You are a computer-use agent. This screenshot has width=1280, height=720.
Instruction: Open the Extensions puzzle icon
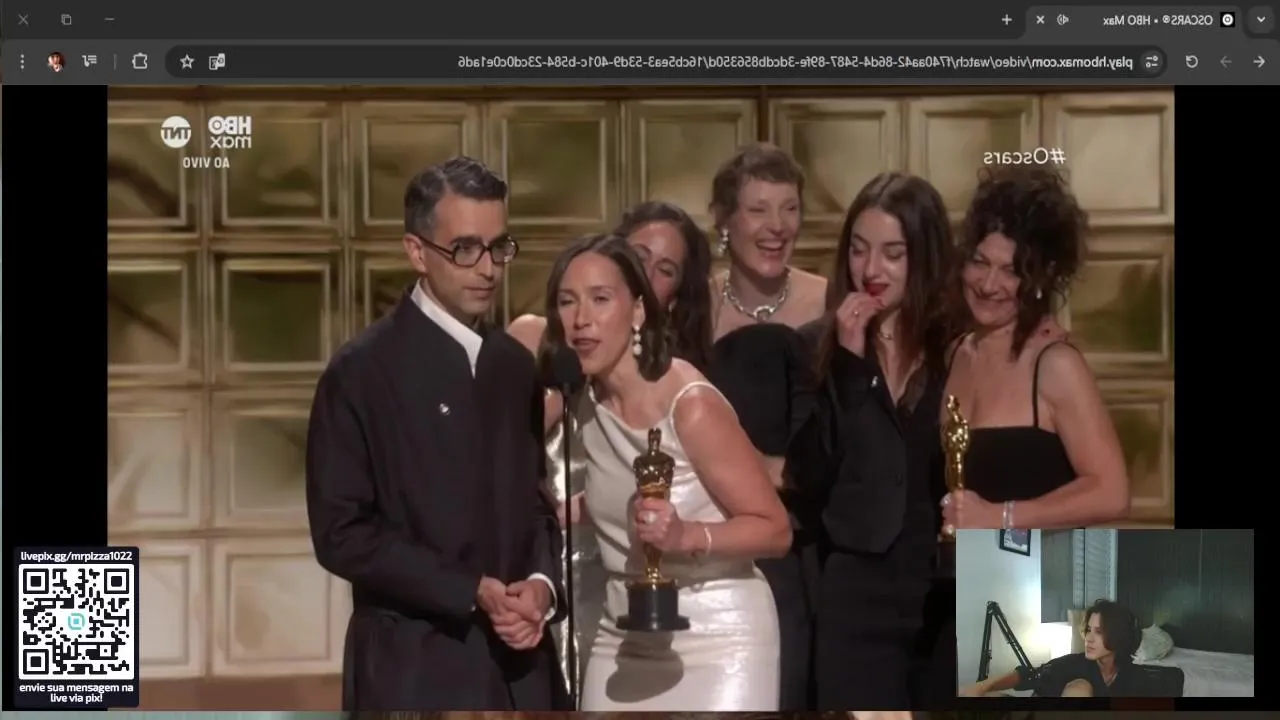pos(140,61)
